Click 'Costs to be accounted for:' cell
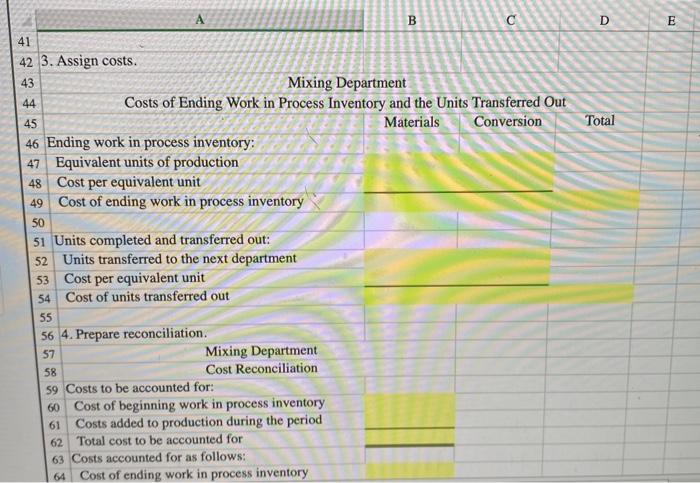 coord(140,387)
